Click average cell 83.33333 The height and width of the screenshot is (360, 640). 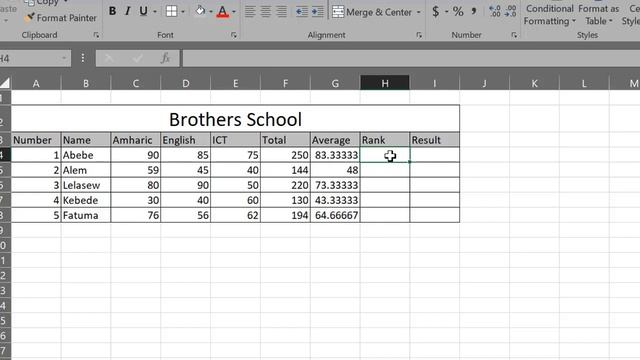point(335,155)
